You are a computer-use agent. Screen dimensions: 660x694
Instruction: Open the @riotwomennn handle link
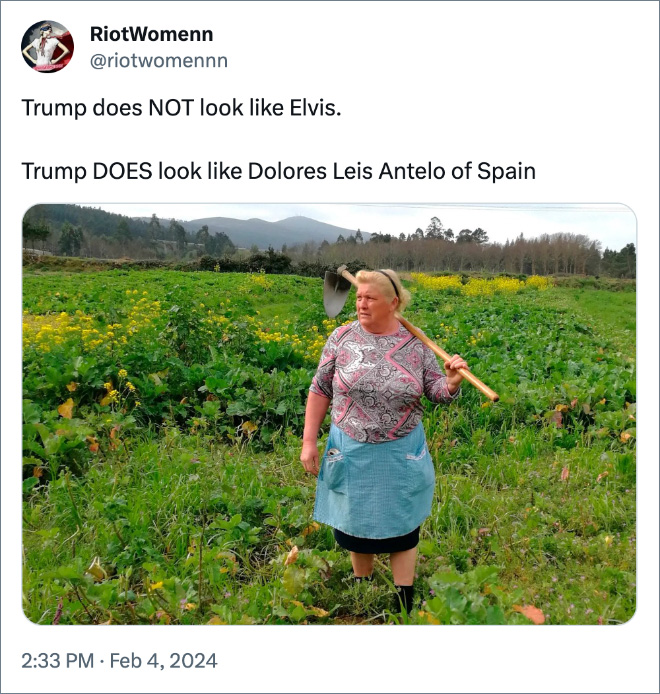[x=165, y=61]
